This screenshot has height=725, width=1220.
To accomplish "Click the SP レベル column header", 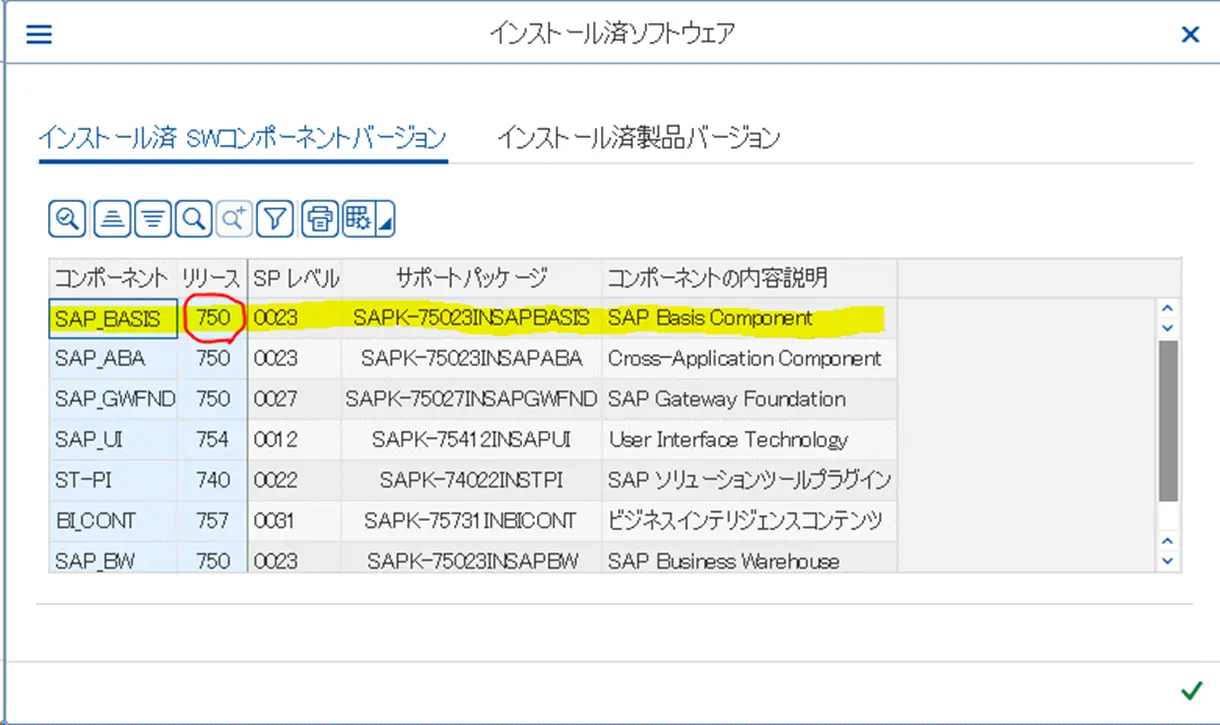I will [295, 277].
